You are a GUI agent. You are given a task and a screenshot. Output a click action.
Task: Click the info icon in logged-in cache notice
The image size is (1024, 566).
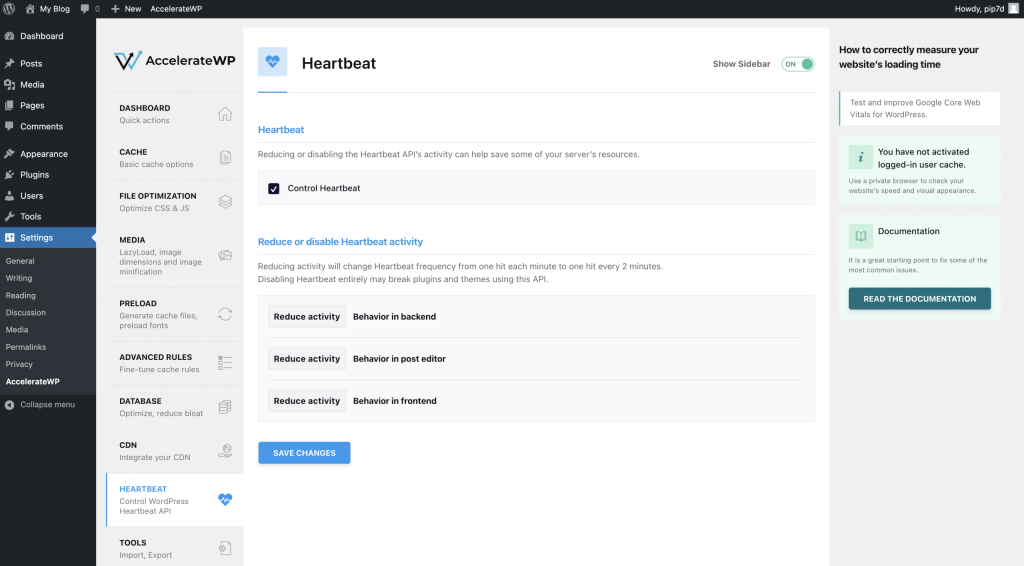point(861,157)
